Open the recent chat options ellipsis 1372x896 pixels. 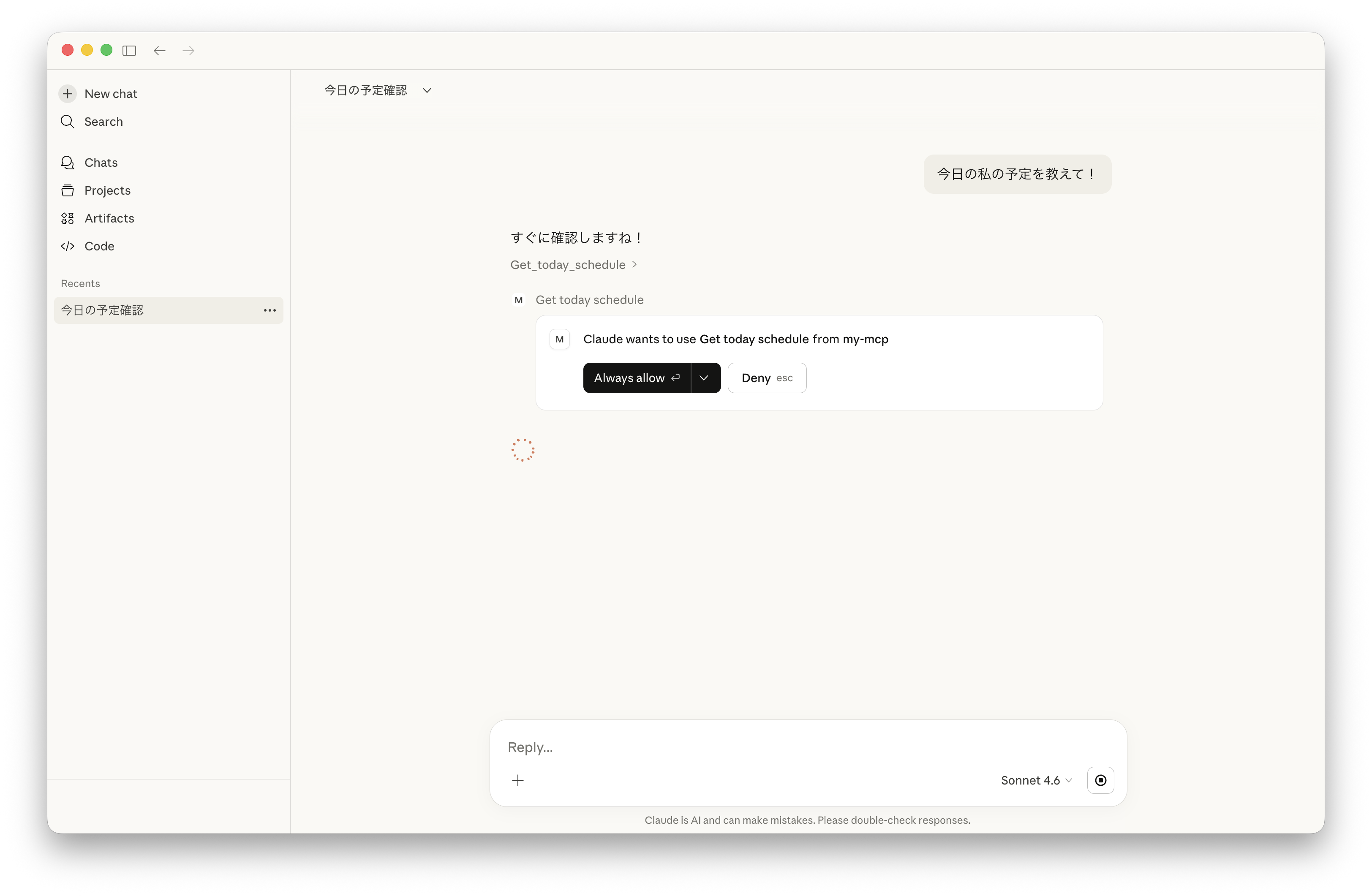tap(269, 311)
